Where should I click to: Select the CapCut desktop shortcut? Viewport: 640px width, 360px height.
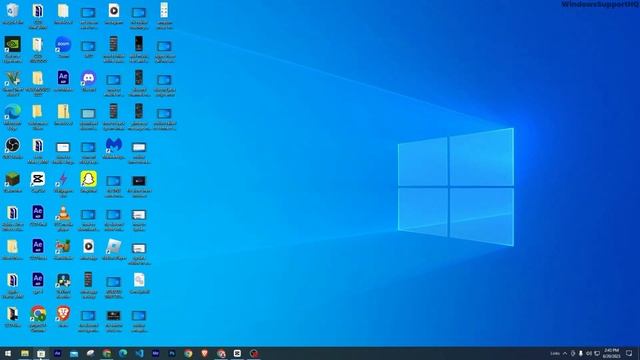pos(38,182)
